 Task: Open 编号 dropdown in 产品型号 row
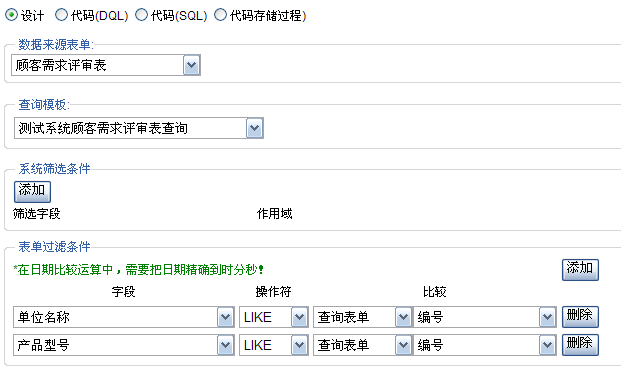[x=485, y=345]
